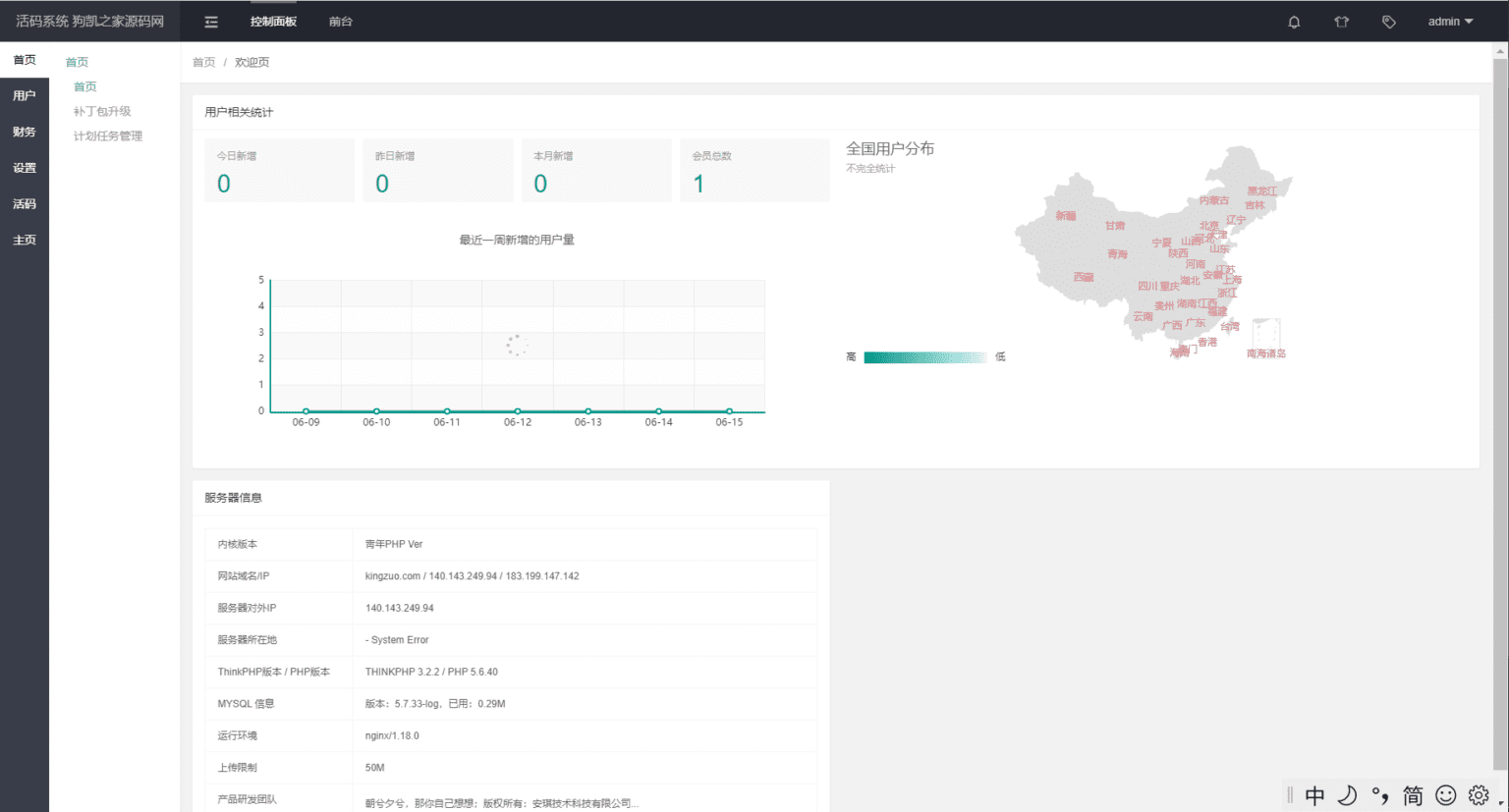
Task: Click the IME emoji smiley icon
Action: pos(1445,795)
